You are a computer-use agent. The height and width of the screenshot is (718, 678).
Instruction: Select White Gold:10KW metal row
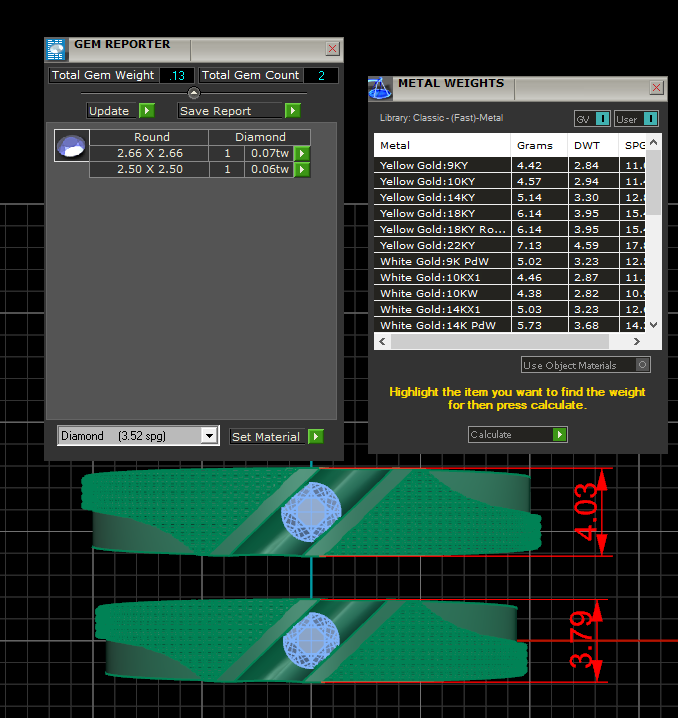tap(442, 293)
